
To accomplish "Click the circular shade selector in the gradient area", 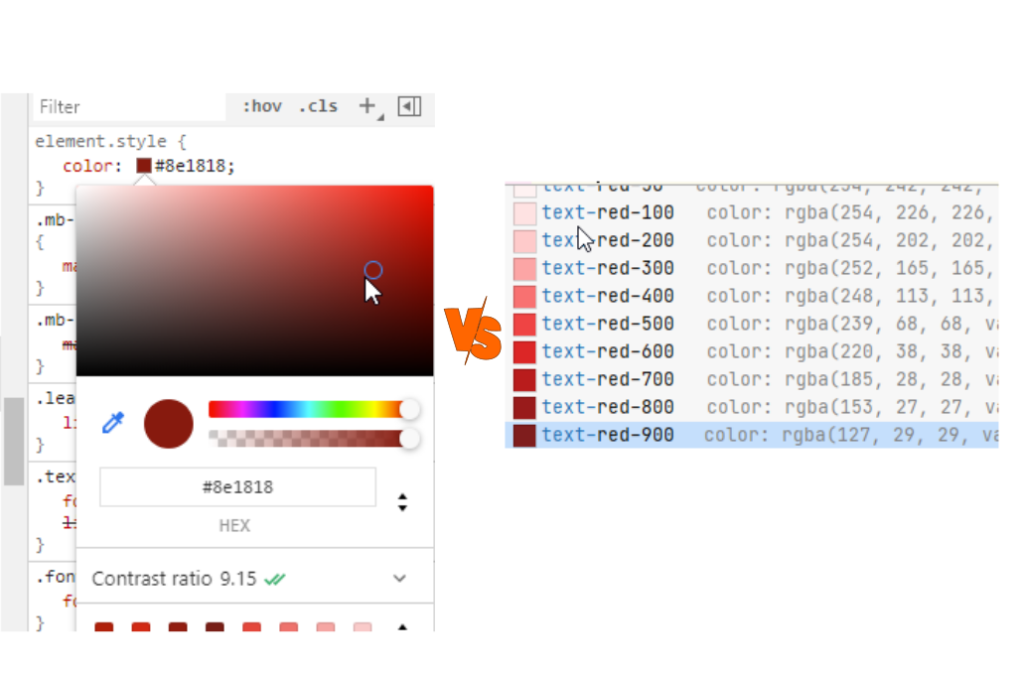I will pyautogui.click(x=372, y=271).
